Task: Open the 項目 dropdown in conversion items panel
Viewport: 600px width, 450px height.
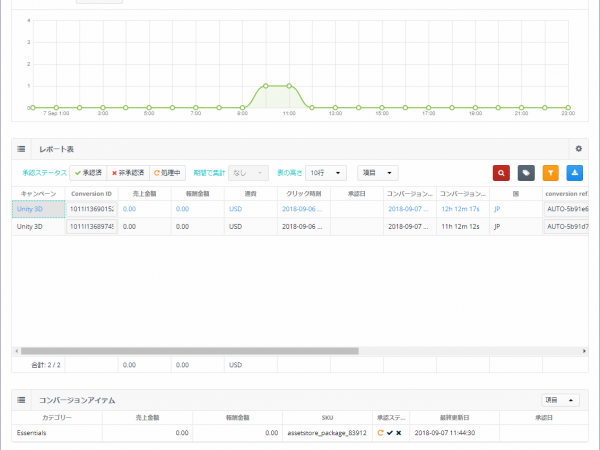Action: [560, 400]
